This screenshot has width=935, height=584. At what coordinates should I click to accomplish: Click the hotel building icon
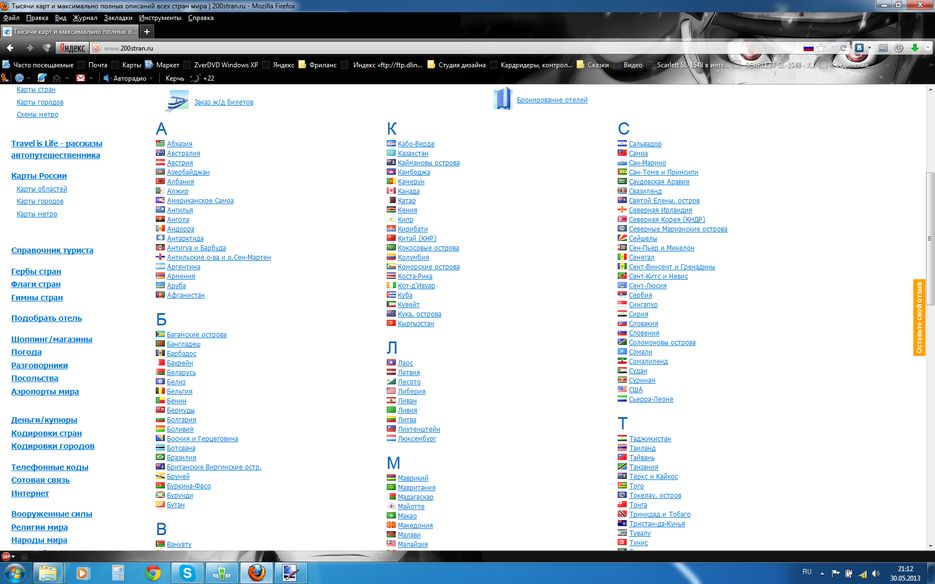tap(503, 99)
